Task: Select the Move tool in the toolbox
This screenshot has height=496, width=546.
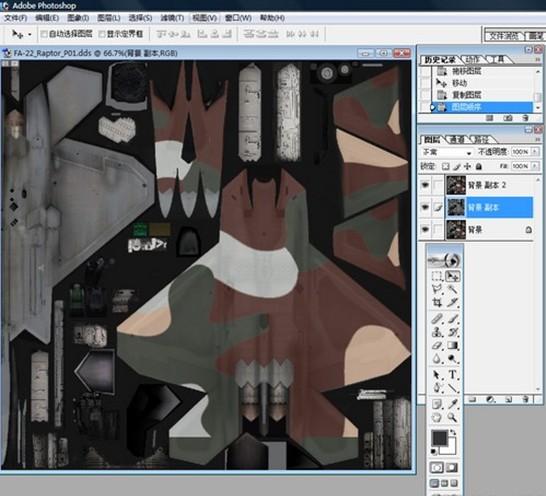Action: [x=452, y=277]
